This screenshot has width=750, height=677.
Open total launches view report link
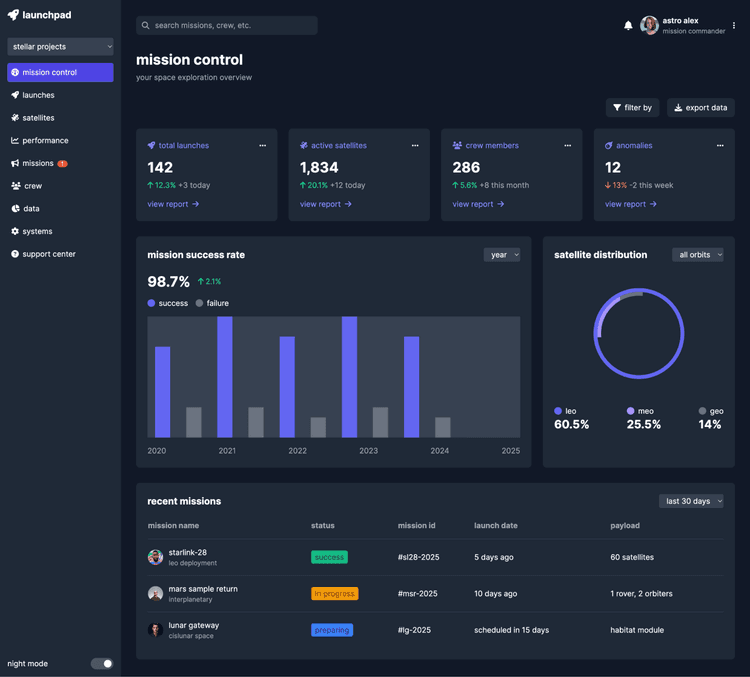click(173, 204)
